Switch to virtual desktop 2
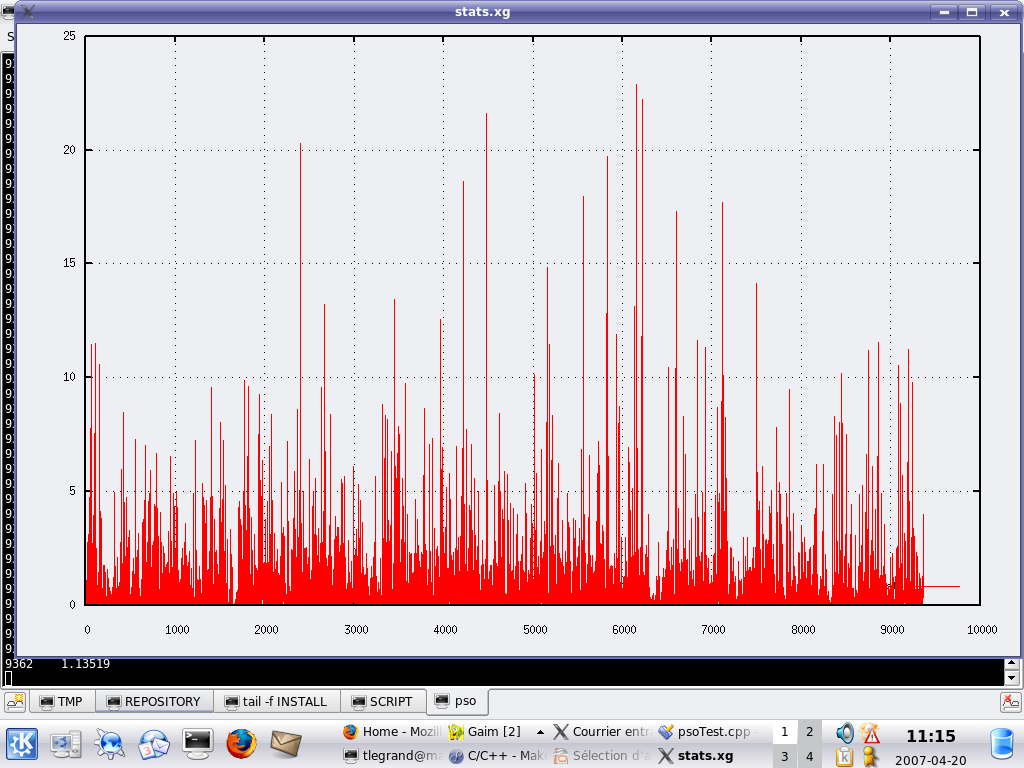Viewport: 1024px width, 768px height. [810, 732]
